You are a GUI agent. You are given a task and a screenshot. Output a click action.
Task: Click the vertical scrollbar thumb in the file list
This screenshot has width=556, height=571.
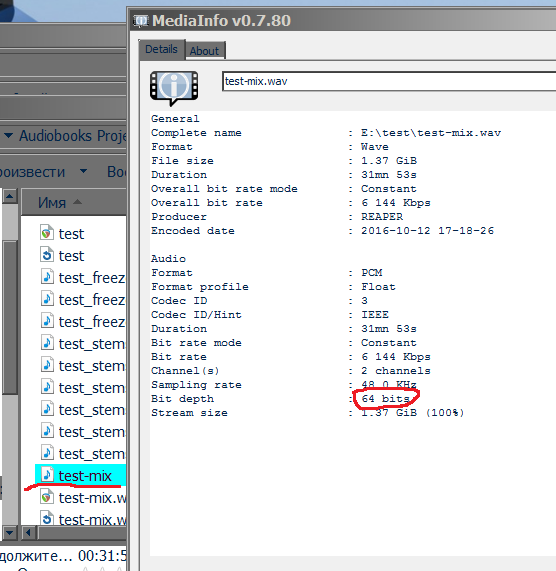pos(10,317)
